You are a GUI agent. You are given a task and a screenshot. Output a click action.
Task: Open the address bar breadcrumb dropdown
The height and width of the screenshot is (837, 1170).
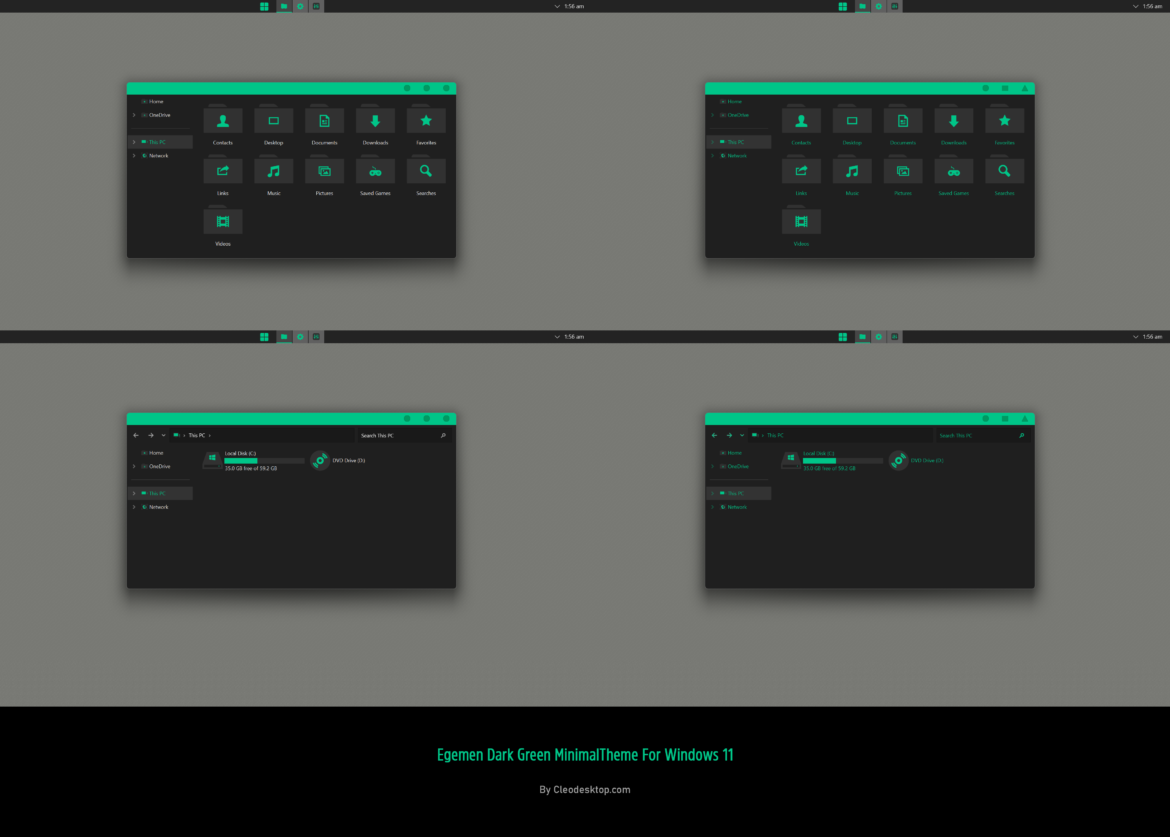click(x=163, y=435)
